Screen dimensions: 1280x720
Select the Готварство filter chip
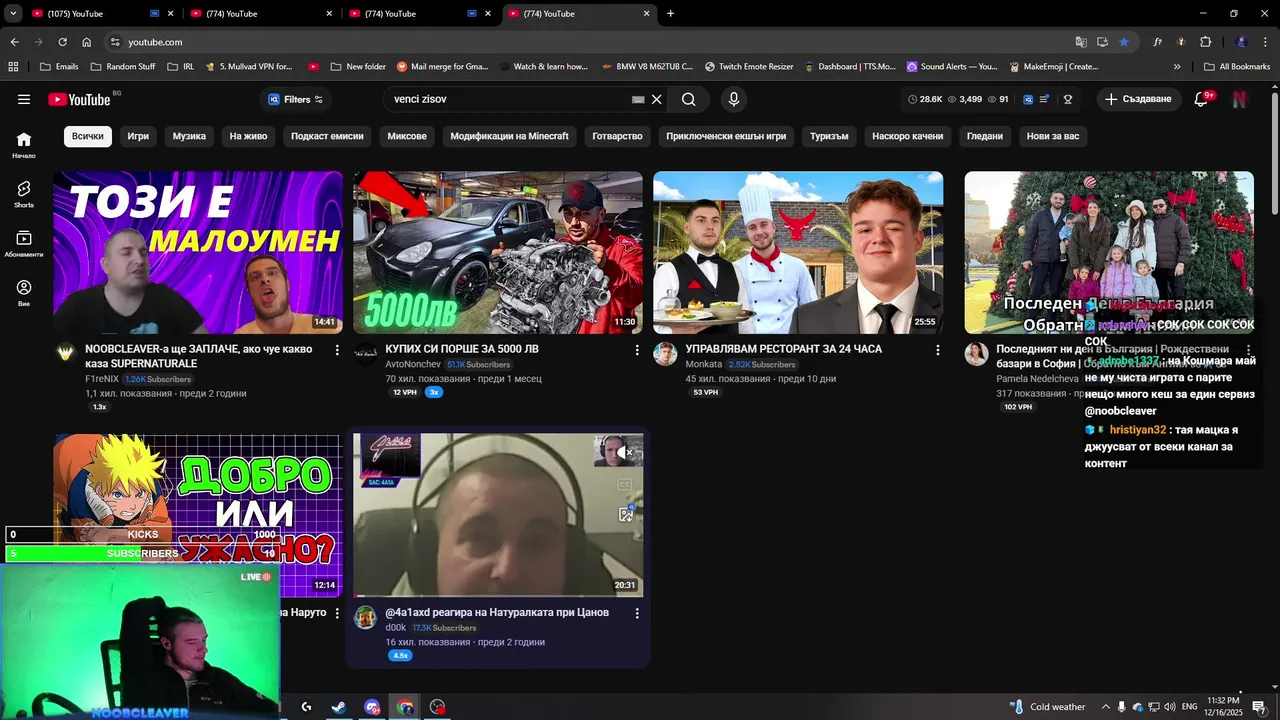[x=617, y=136]
